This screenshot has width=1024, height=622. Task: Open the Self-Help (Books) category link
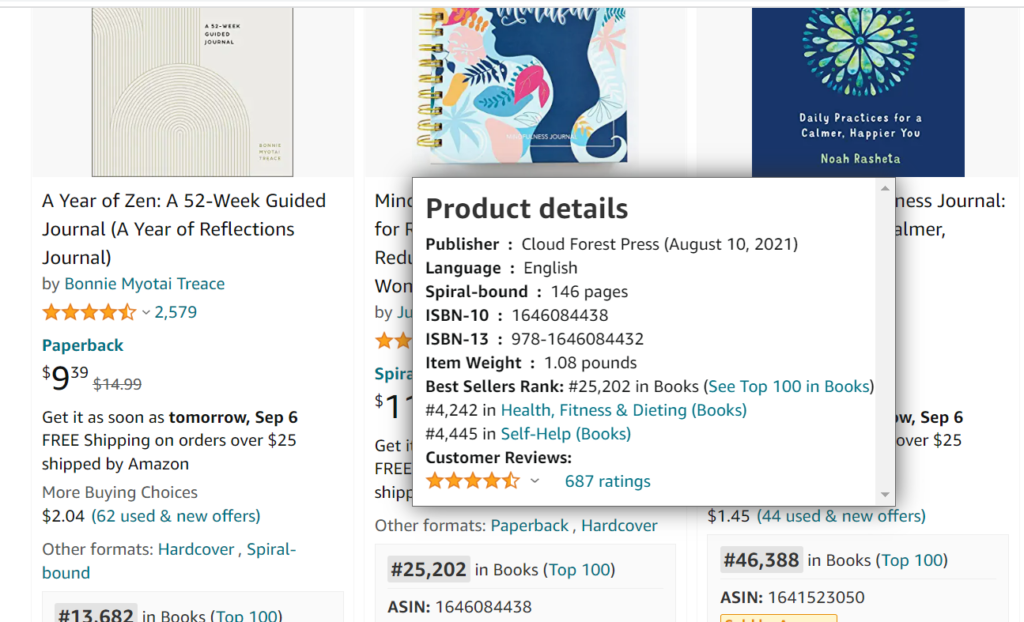(x=566, y=434)
